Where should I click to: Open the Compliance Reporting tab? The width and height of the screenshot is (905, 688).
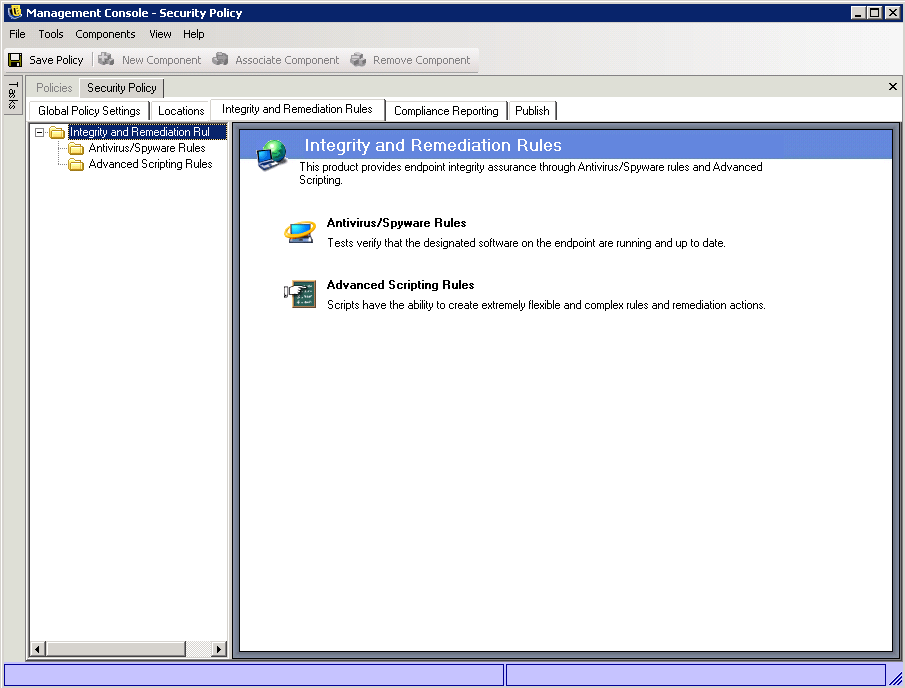point(446,111)
